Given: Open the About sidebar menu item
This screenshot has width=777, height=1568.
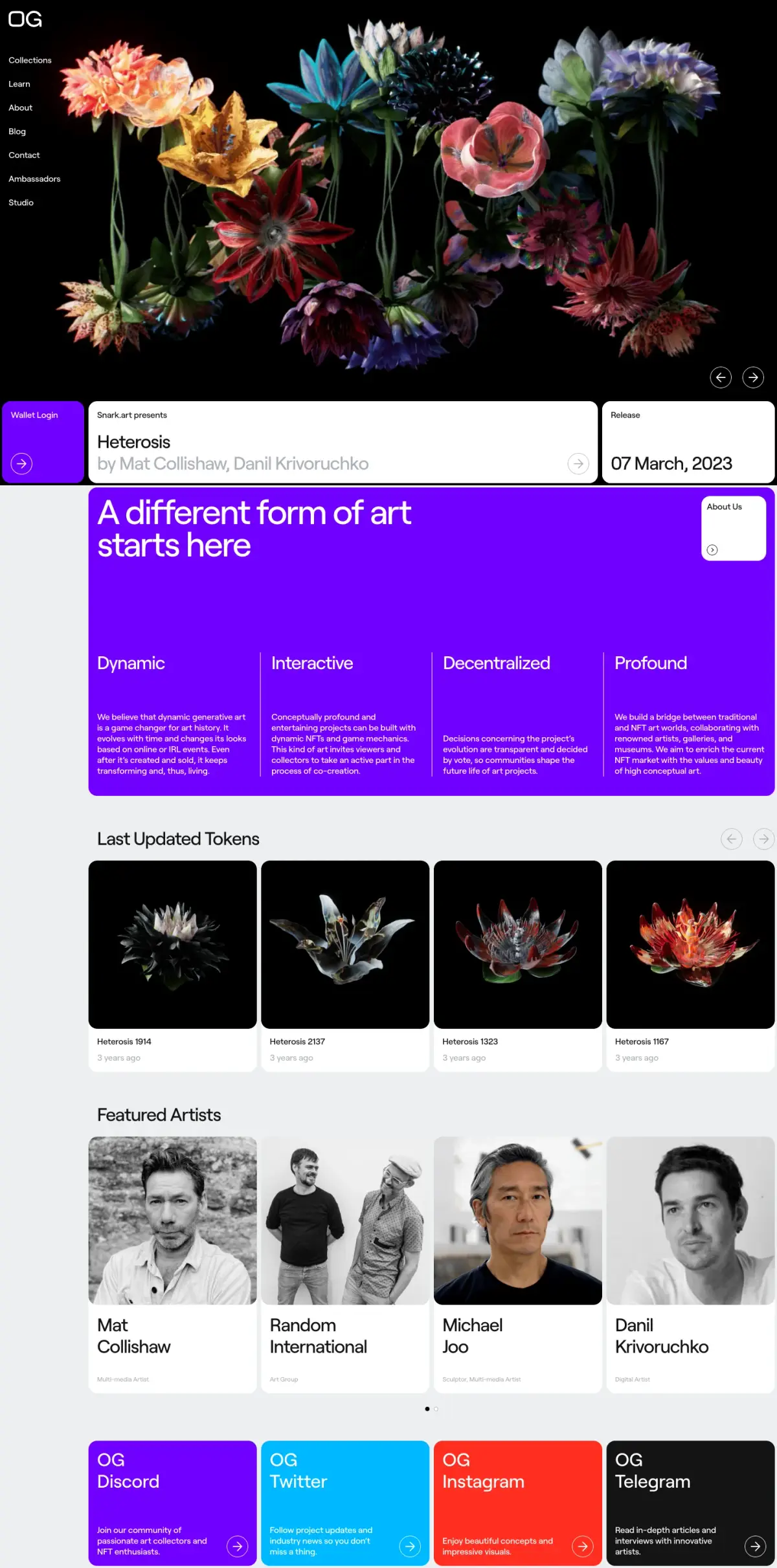Looking at the screenshot, I should click(x=21, y=107).
